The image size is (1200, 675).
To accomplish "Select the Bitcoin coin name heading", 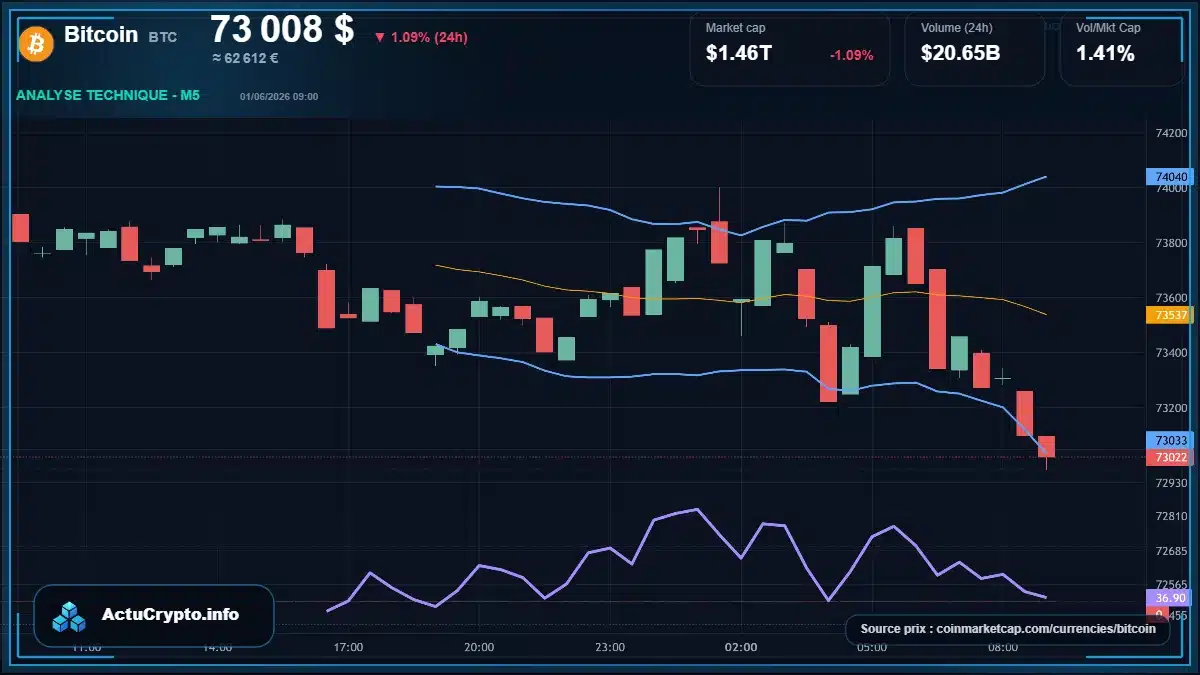I will 101,35.
